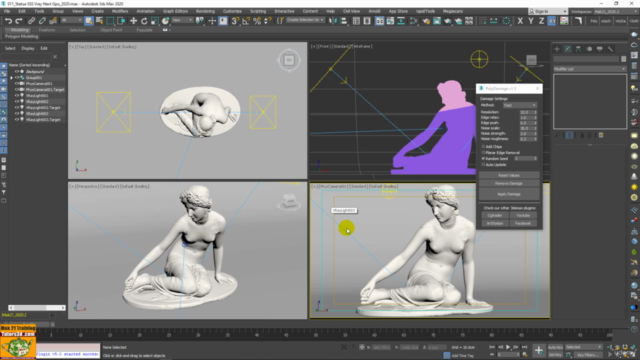The height and width of the screenshot is (360, 640).
Task: Click the Cgtrader plugin link button
Action: coord(495,216)
